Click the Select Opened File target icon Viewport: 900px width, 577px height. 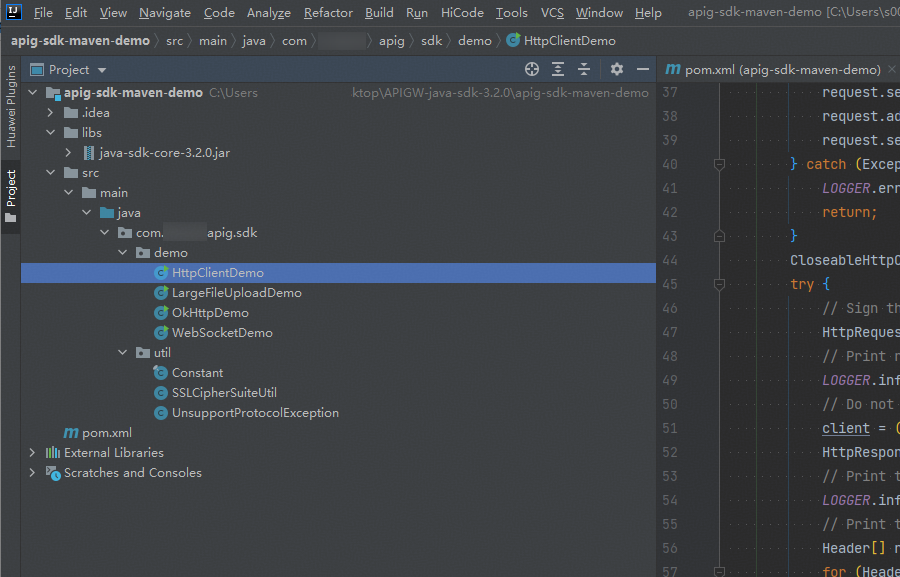(x=532, y=69)
